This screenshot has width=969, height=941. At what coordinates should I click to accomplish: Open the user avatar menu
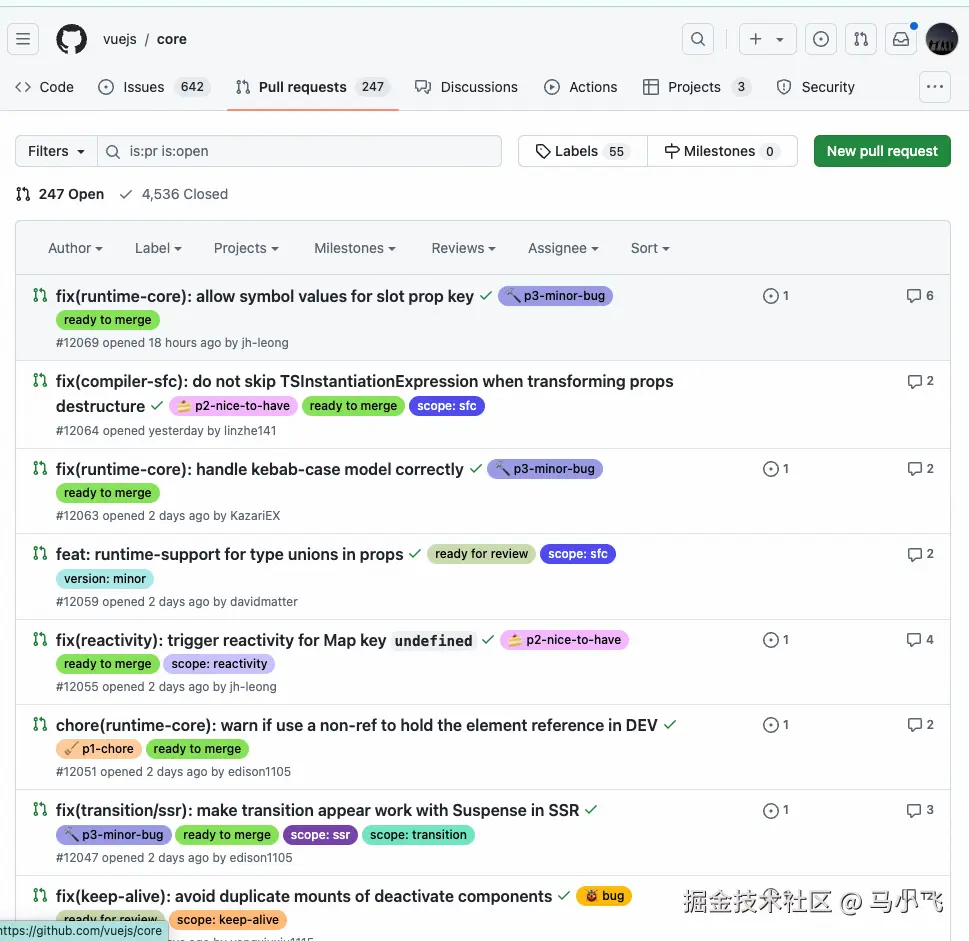(941, 39)
